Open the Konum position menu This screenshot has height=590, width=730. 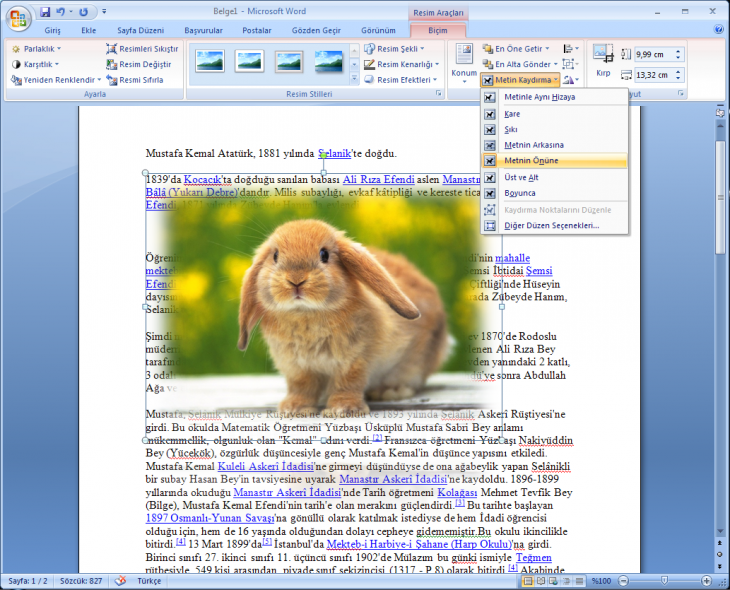coord(464,64)
